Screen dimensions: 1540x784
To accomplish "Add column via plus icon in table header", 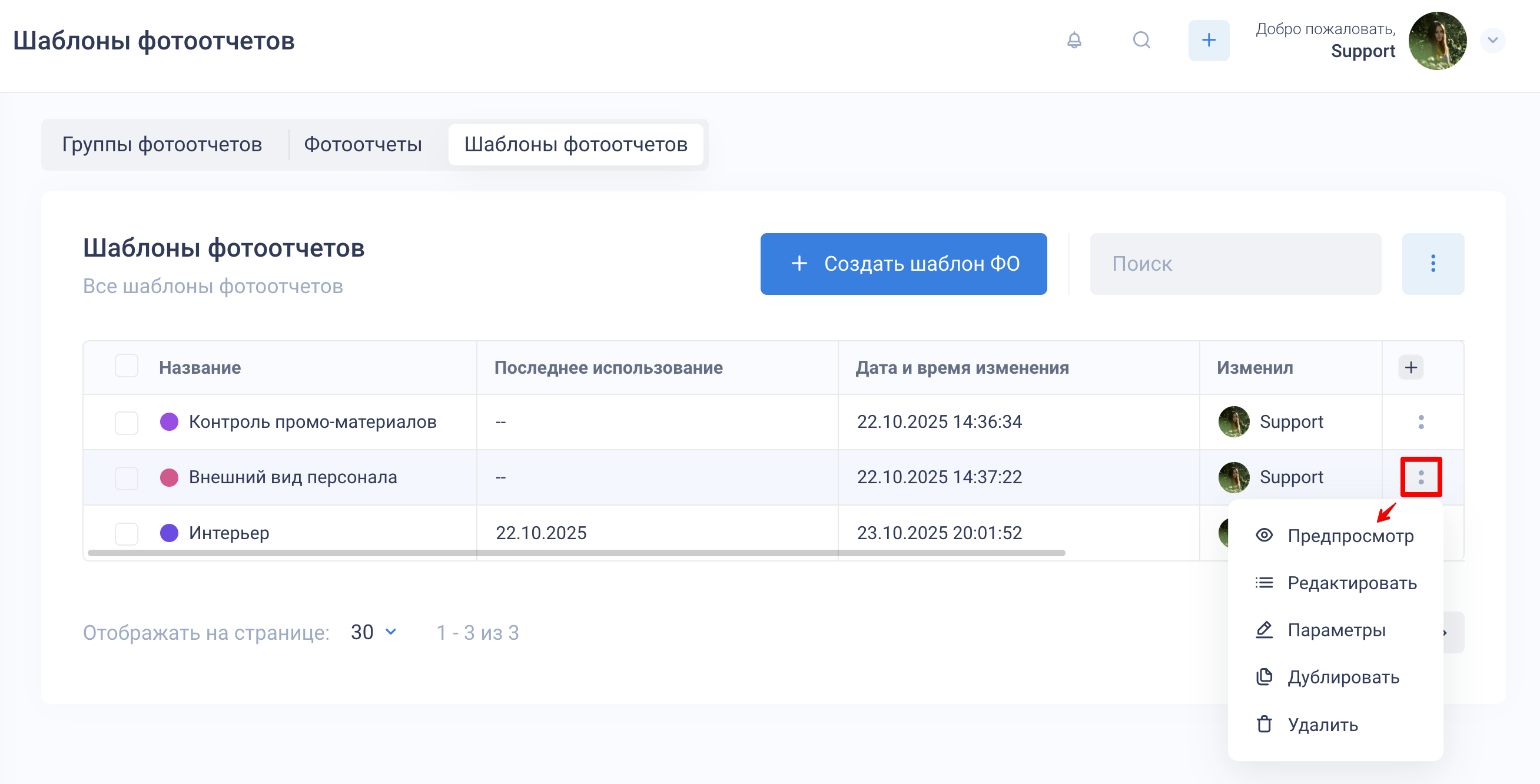I will [x=1410, y=367].
